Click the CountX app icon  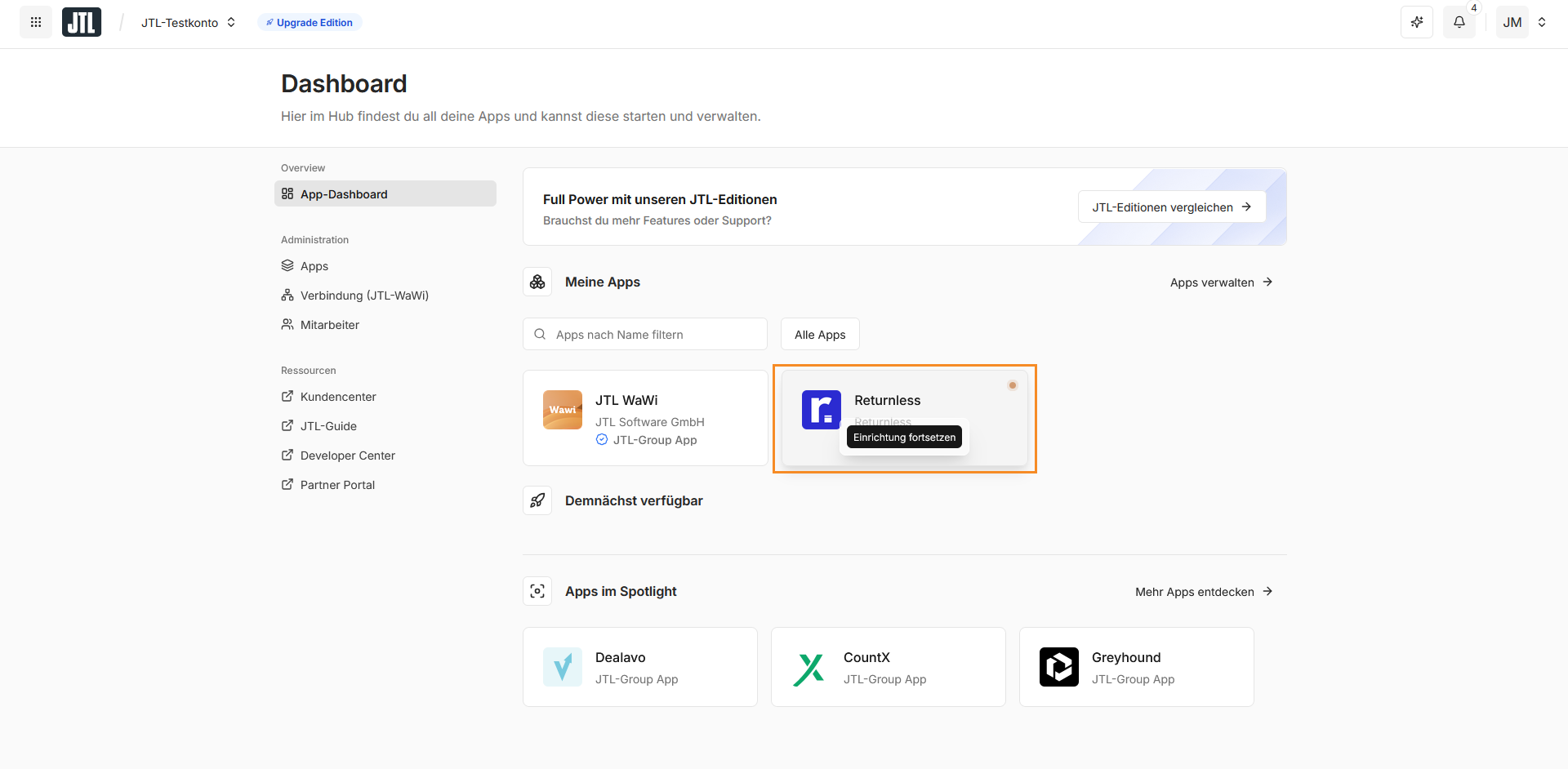[809, 669]
